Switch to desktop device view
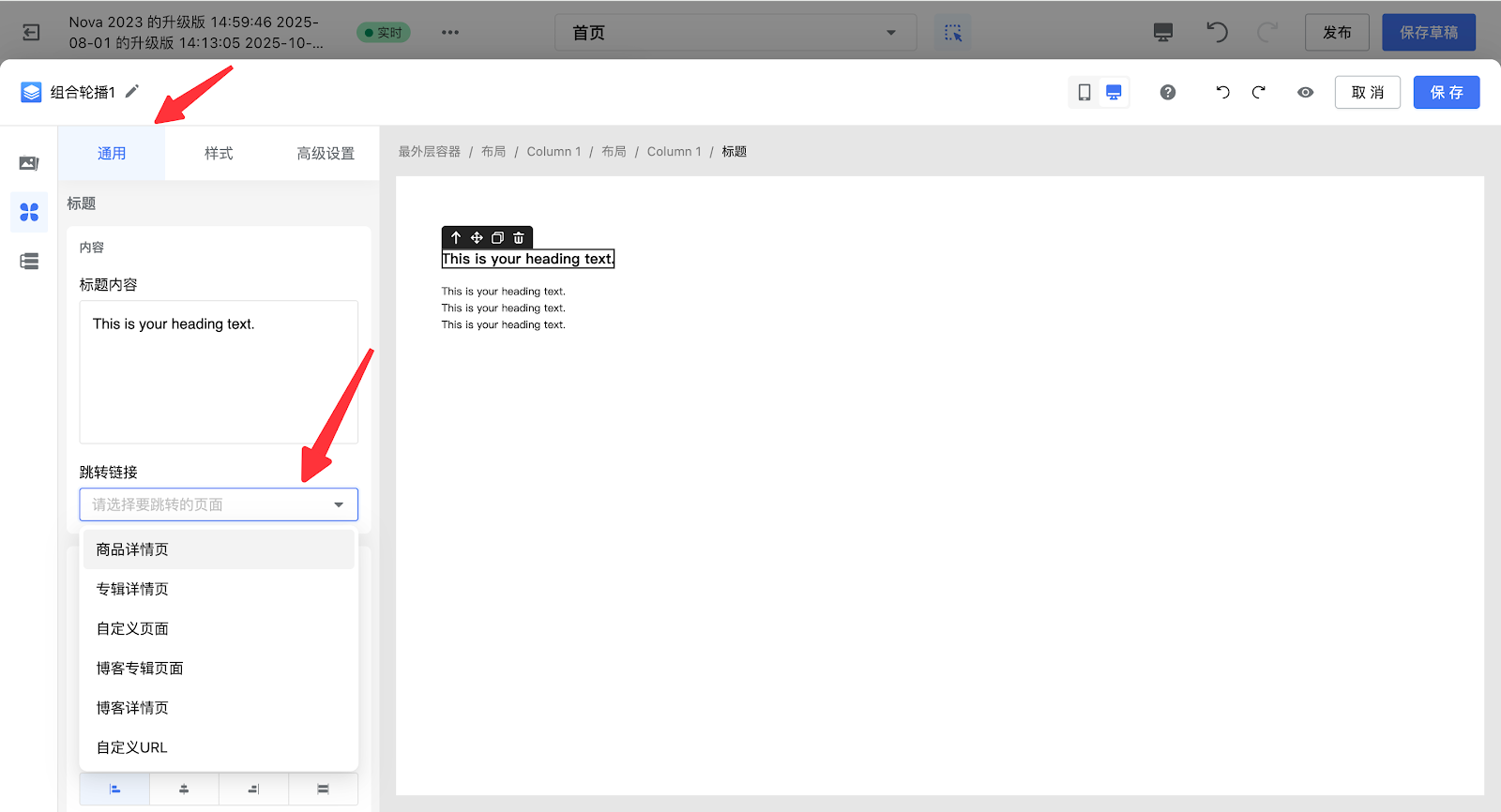Image resolution: width=1501 pixels, height=812 pixels. (x=1114, y=92)
